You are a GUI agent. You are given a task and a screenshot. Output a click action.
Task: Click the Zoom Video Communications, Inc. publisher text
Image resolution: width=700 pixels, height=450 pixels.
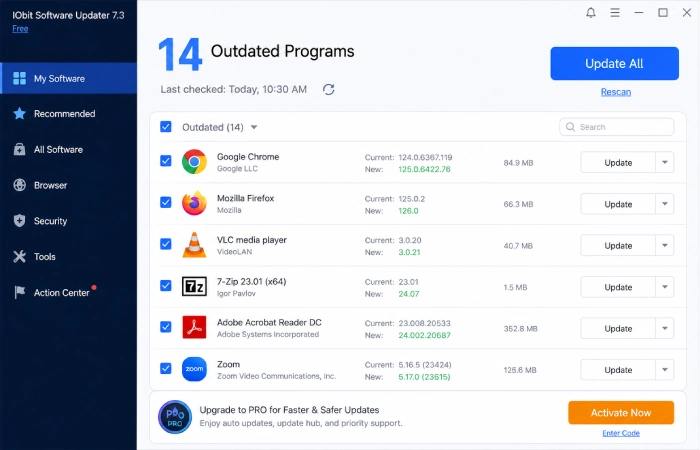pyautogui.click(x=276, y=376)
